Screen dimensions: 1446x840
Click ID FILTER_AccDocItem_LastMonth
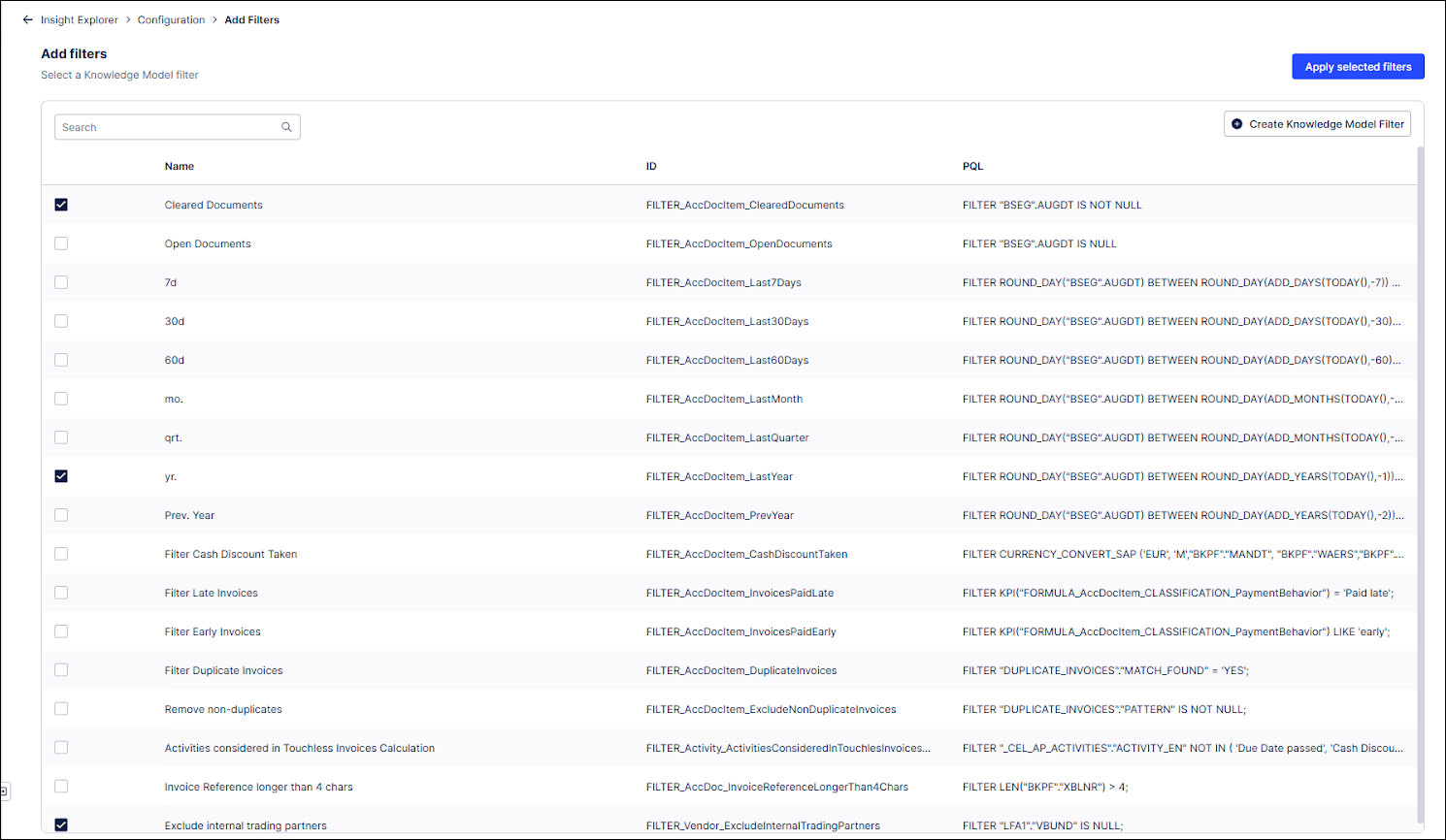725,399
